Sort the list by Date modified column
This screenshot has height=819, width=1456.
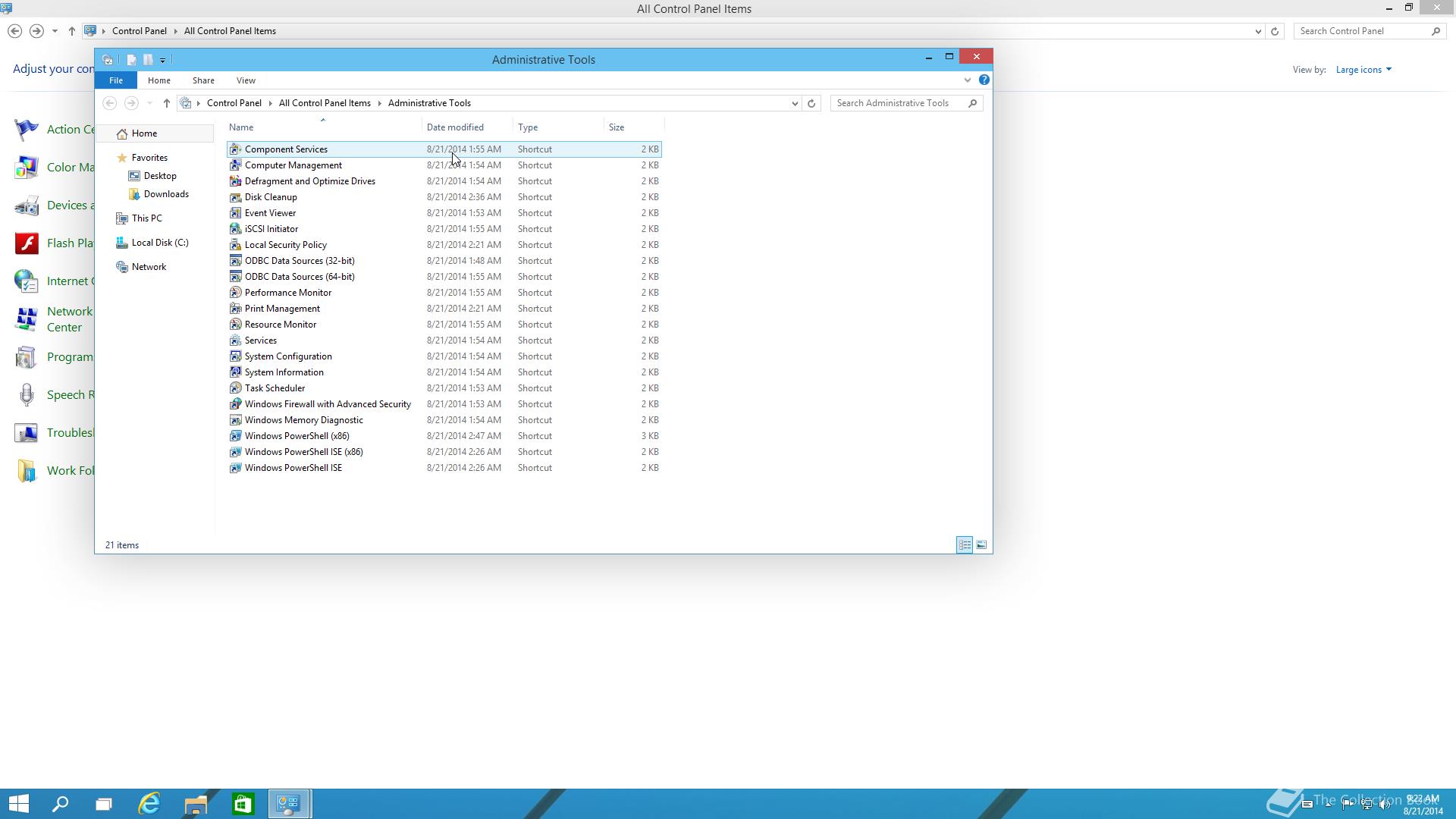[x=468, y=127]
